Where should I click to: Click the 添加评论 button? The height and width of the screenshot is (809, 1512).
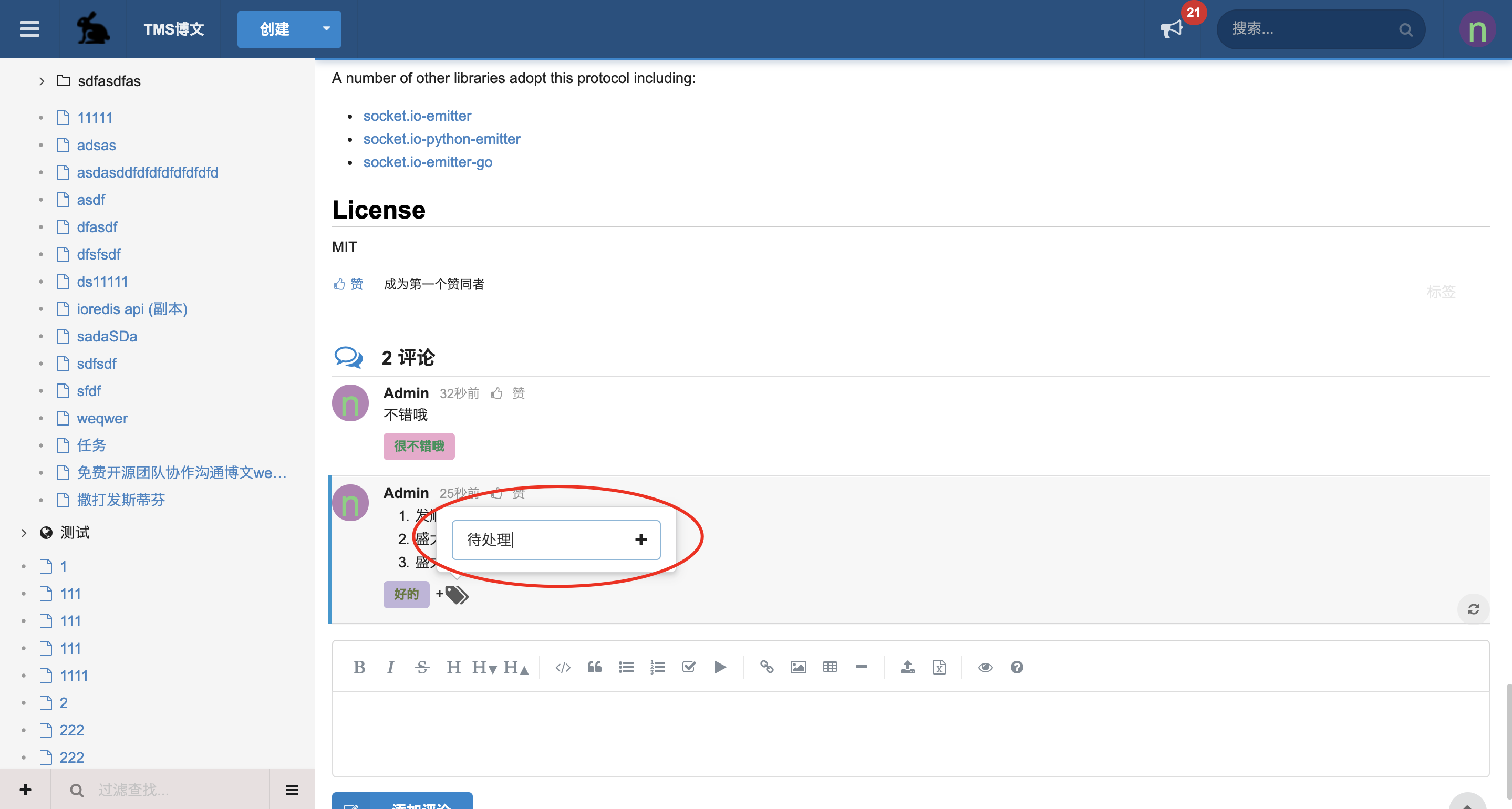[x=402, y=801]
